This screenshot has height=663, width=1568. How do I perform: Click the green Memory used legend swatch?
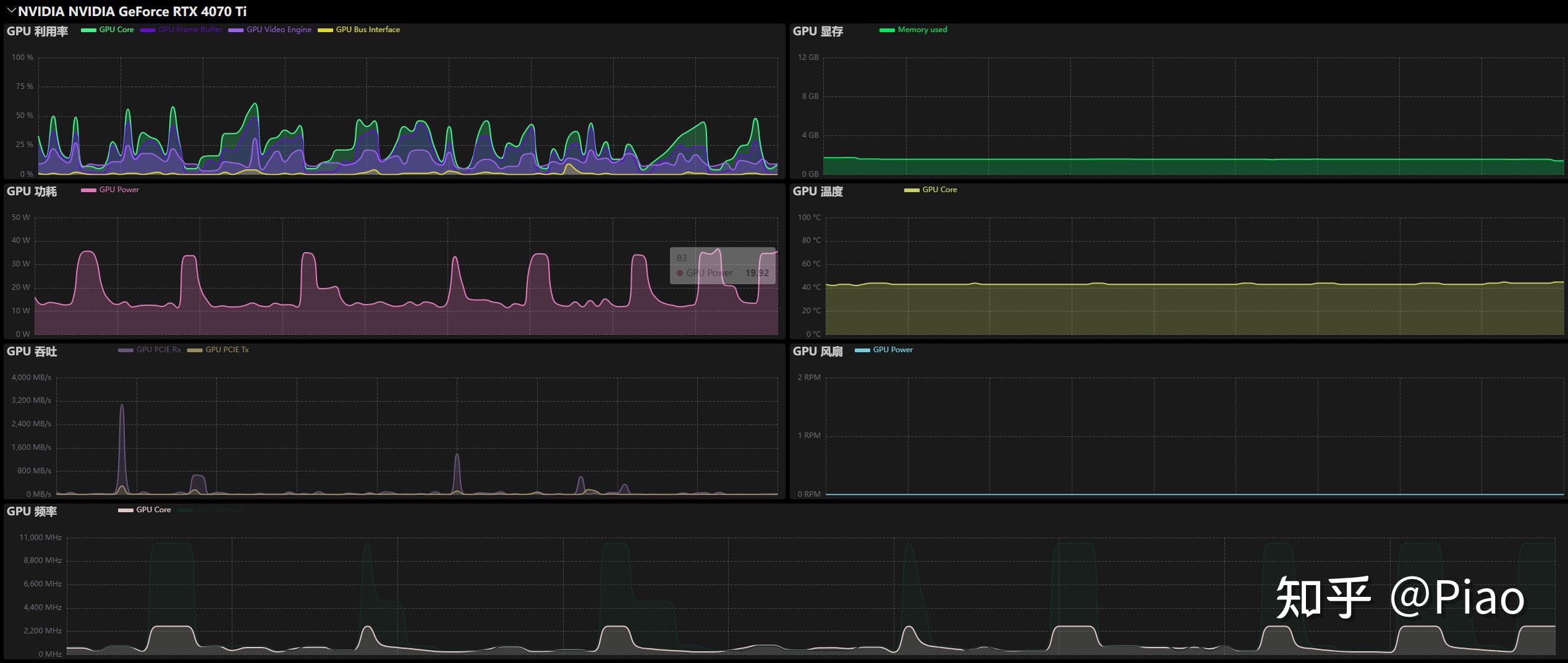(887, 30)
